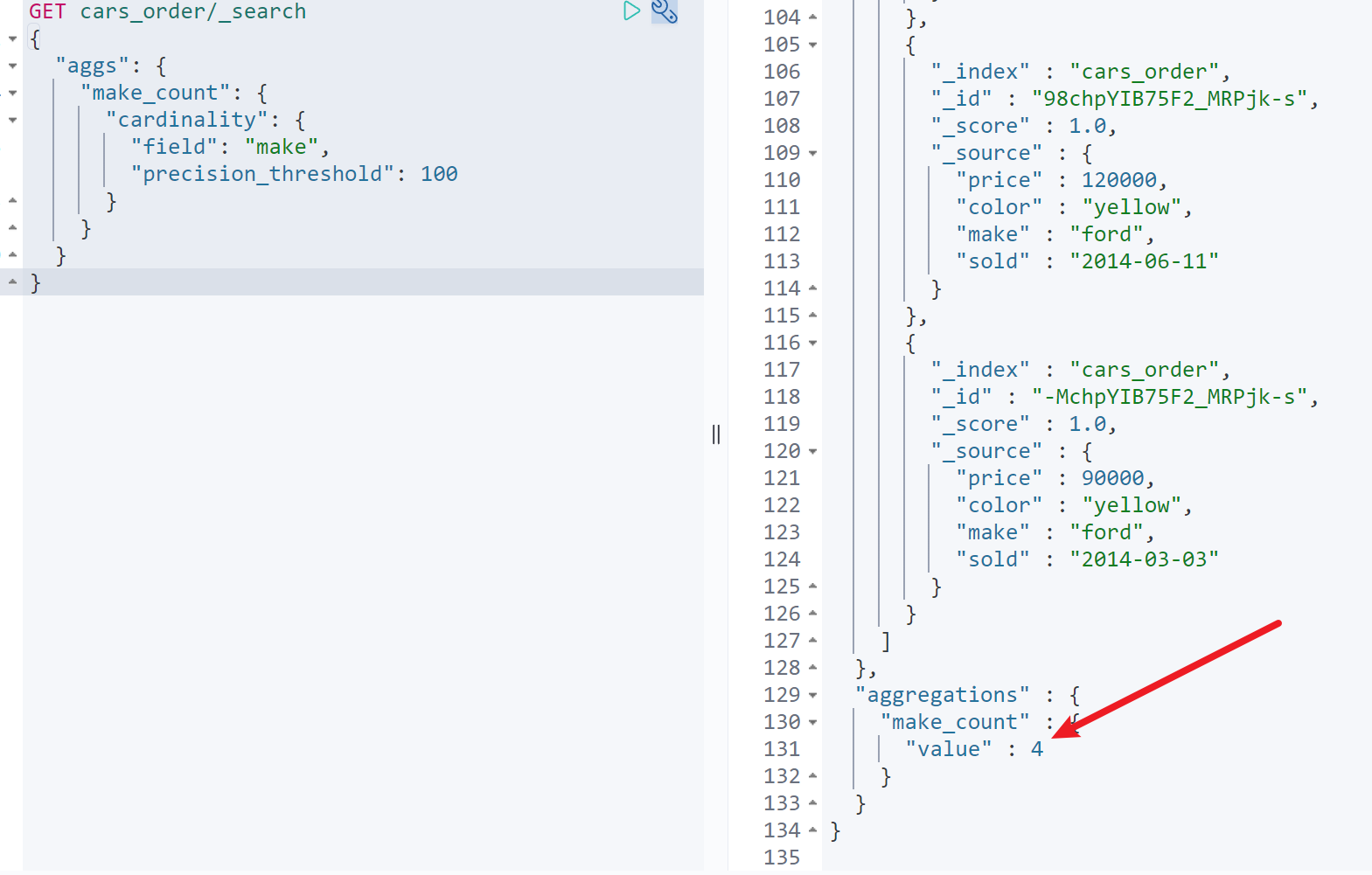This screenshot has width=1372, height=875.
Task: Fold the hit object at line 116
Action: coord(813,344)
